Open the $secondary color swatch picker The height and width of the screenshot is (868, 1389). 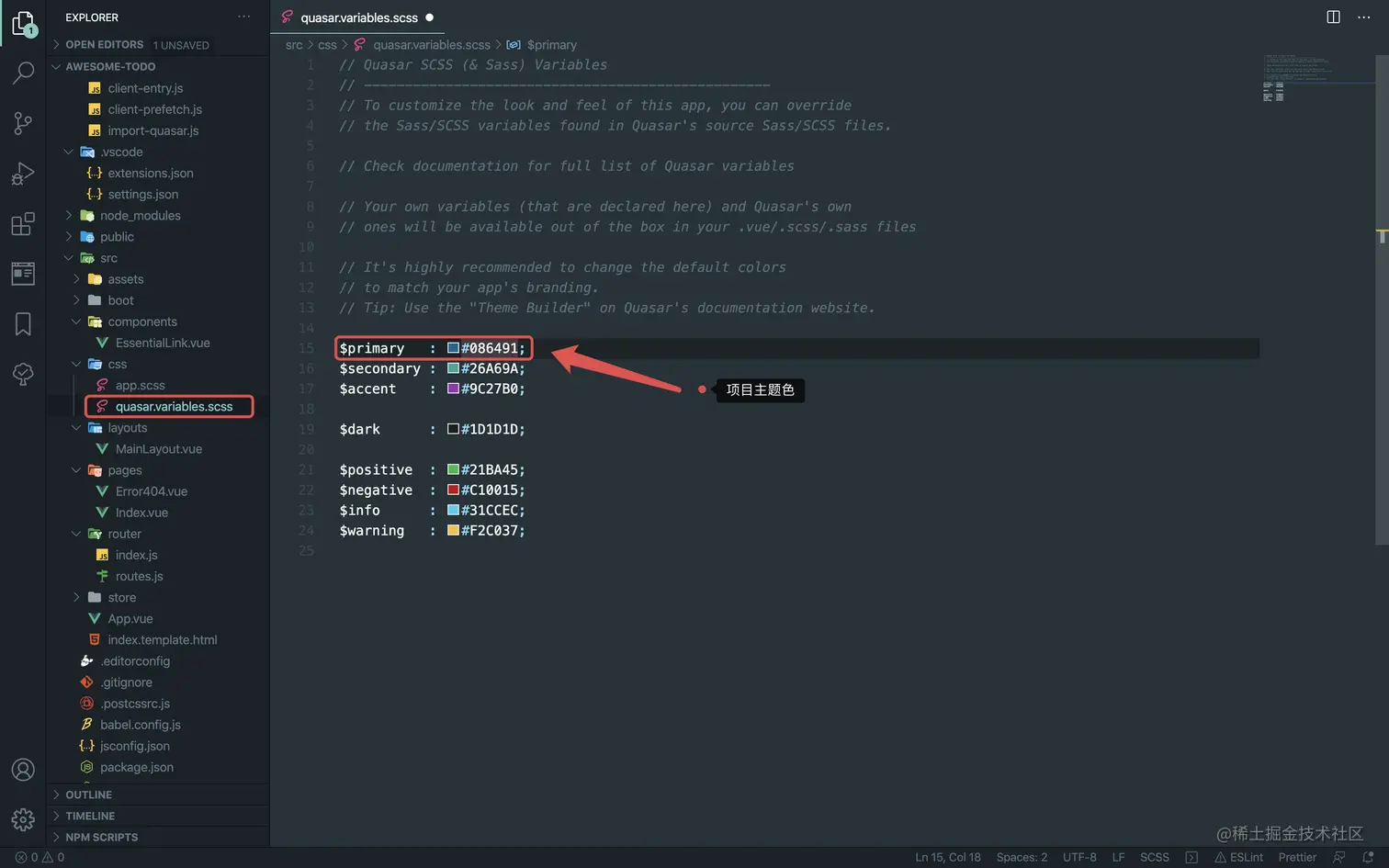click(x=453, y=368)
